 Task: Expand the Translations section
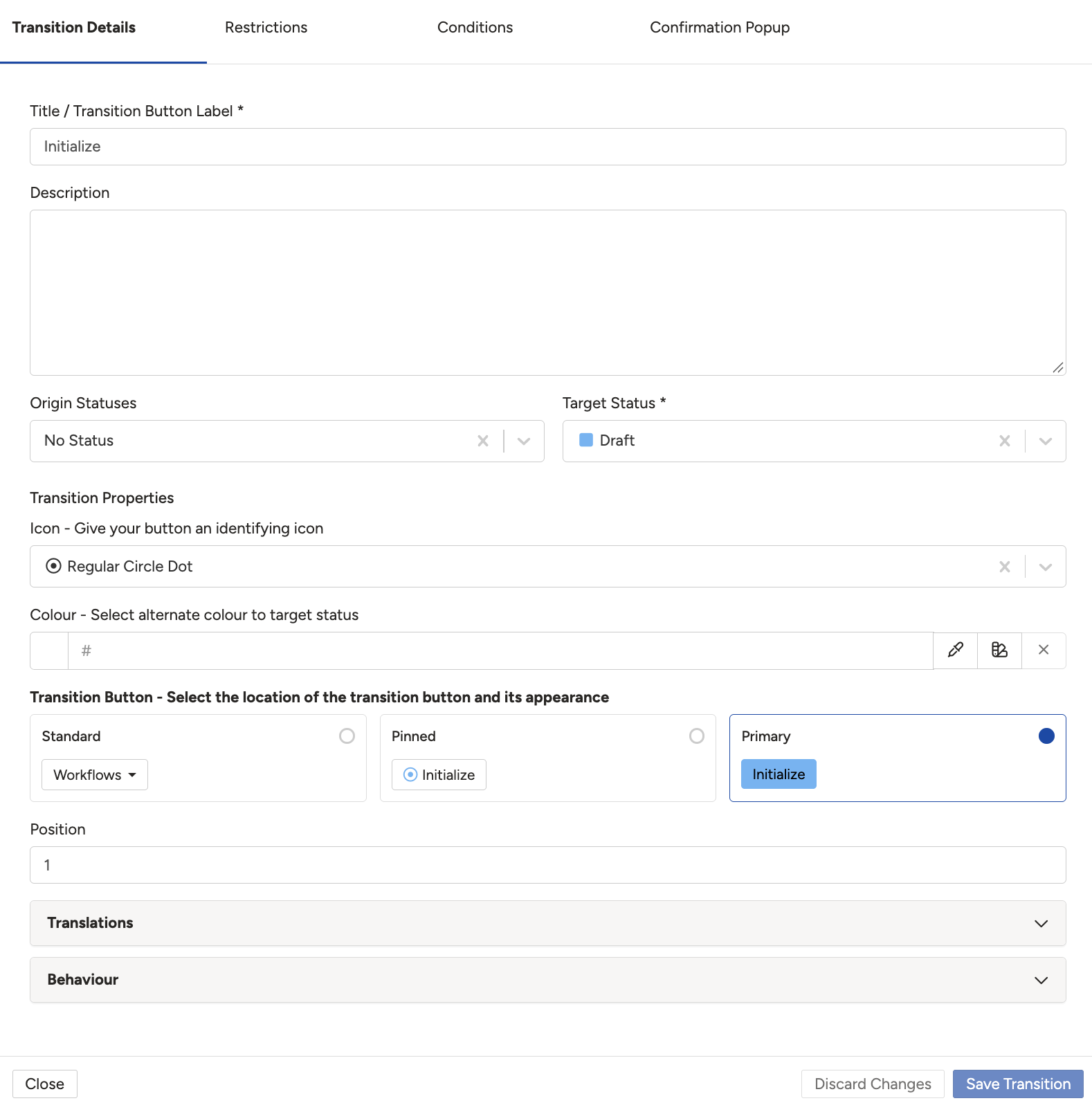tap(548, 923)
